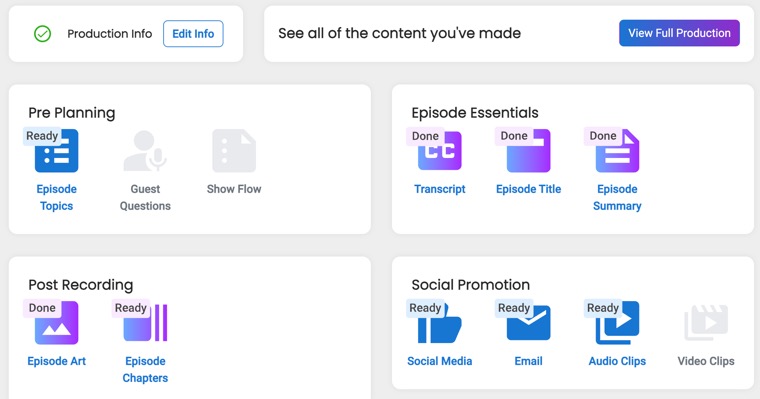
Task: Open the Show Flow document icon
Action: (234, 151)
